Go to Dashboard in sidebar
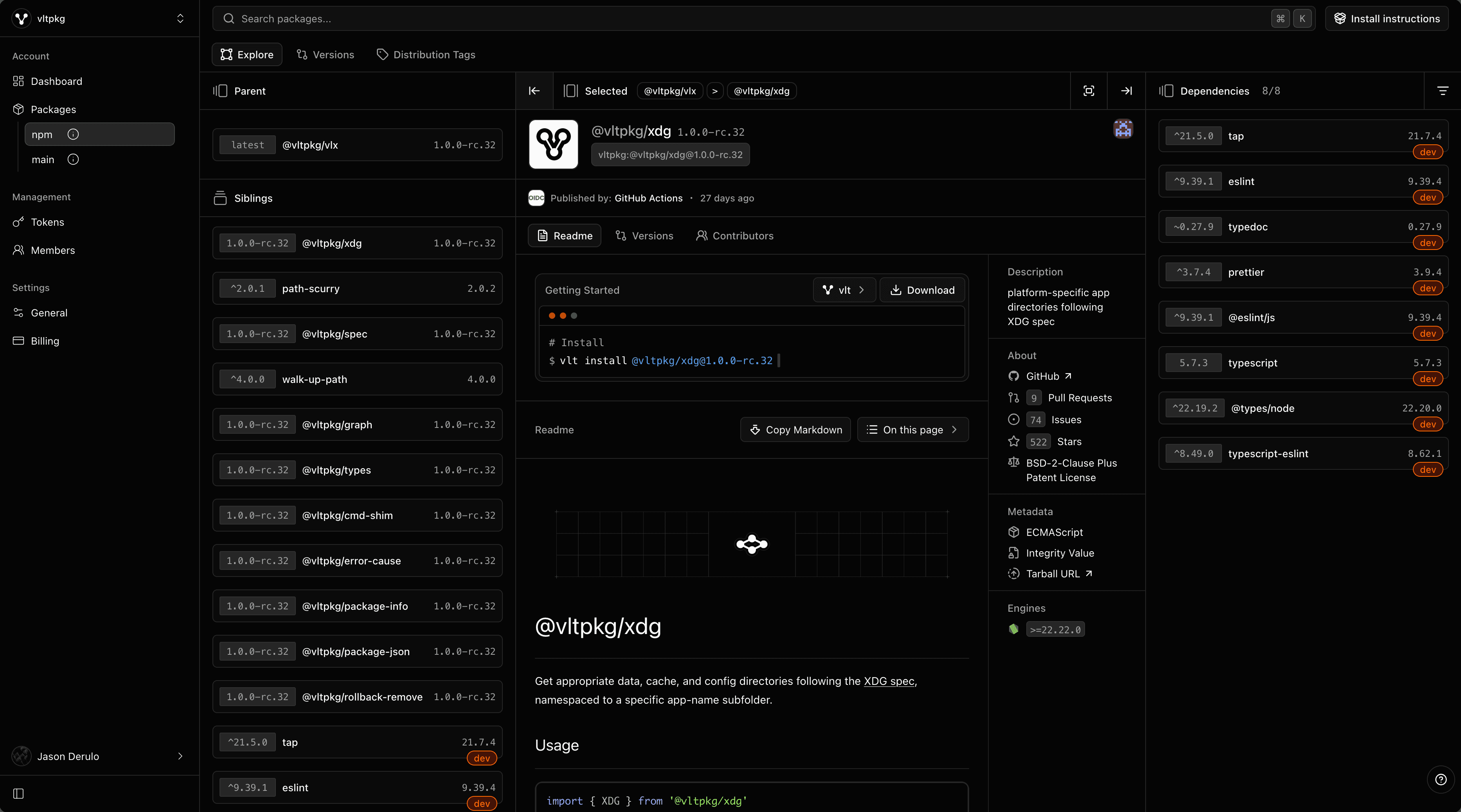1461x812 pixels. pos(57,81)
